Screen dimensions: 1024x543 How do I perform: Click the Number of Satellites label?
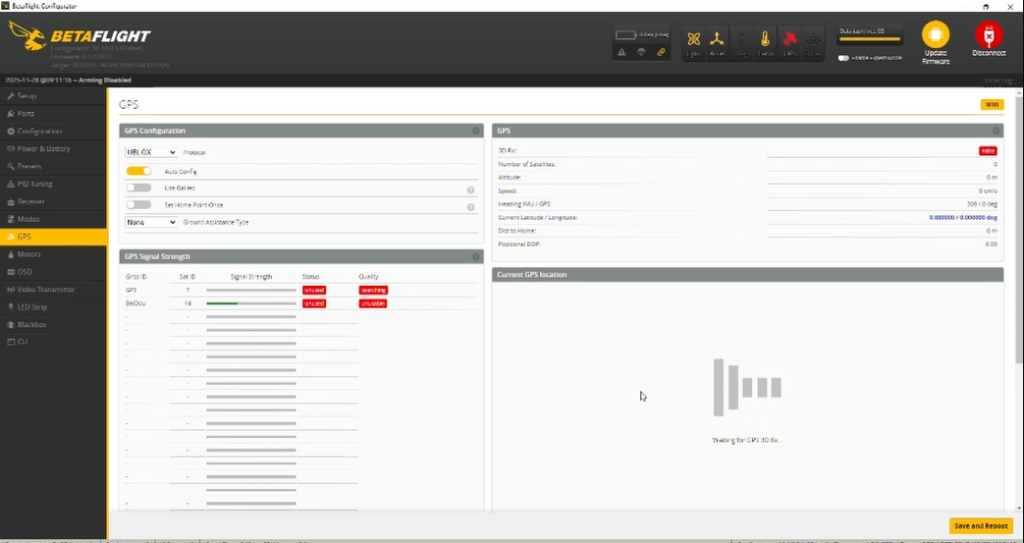click(x=526, y=164)
